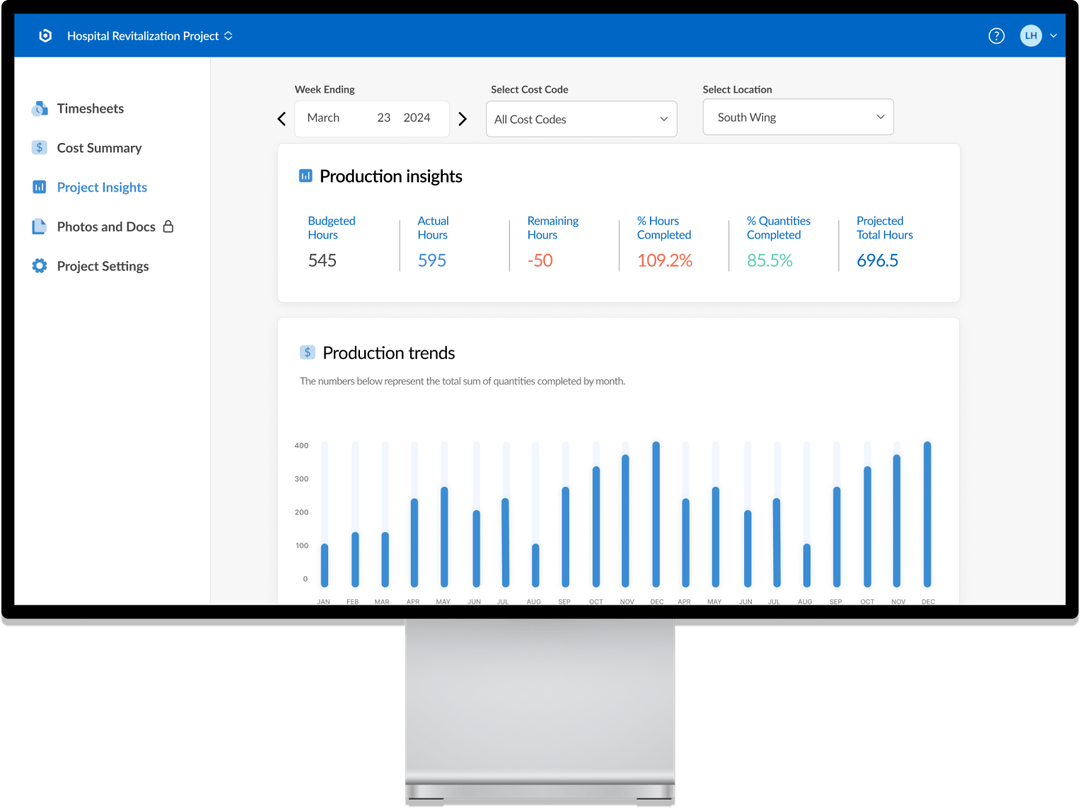Expand the account menu chevron beside LH

coord(1053,35)
